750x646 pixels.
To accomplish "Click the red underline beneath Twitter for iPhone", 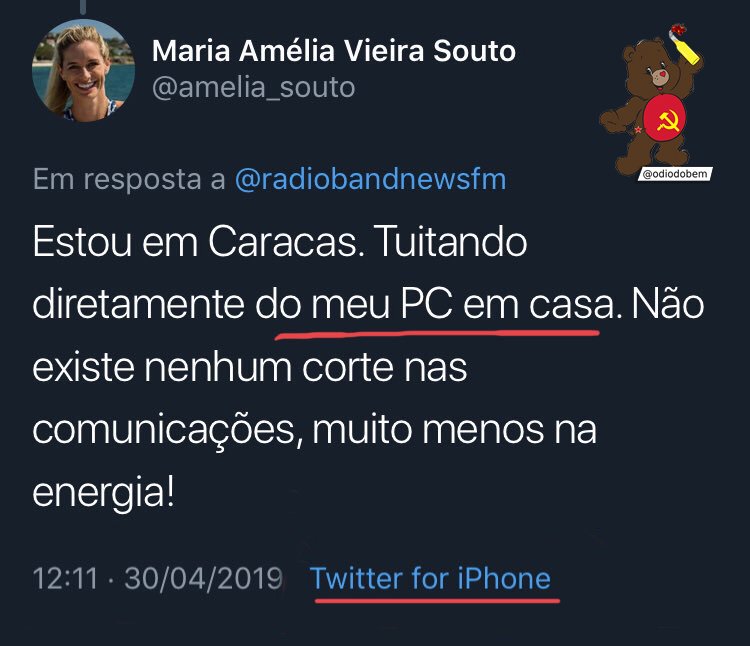I will click(437, 600).
